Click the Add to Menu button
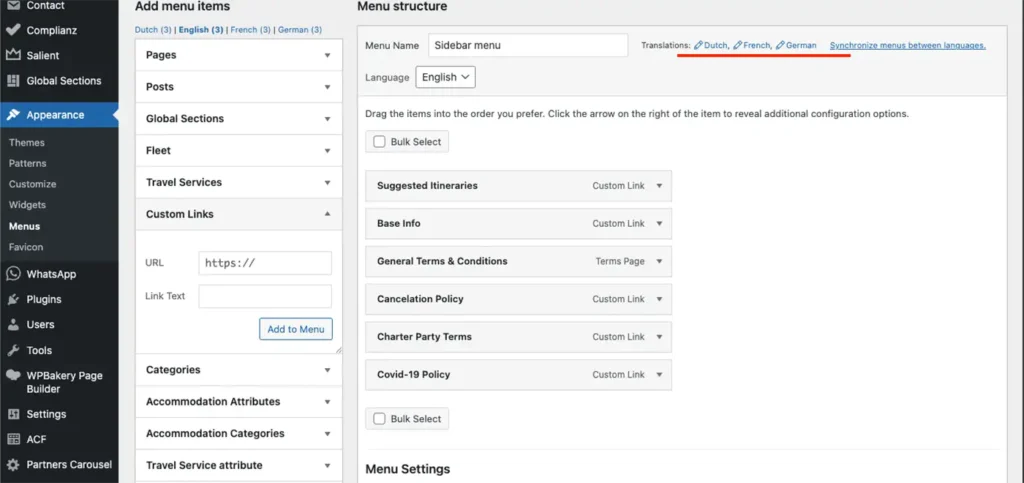 pos(296,329)
